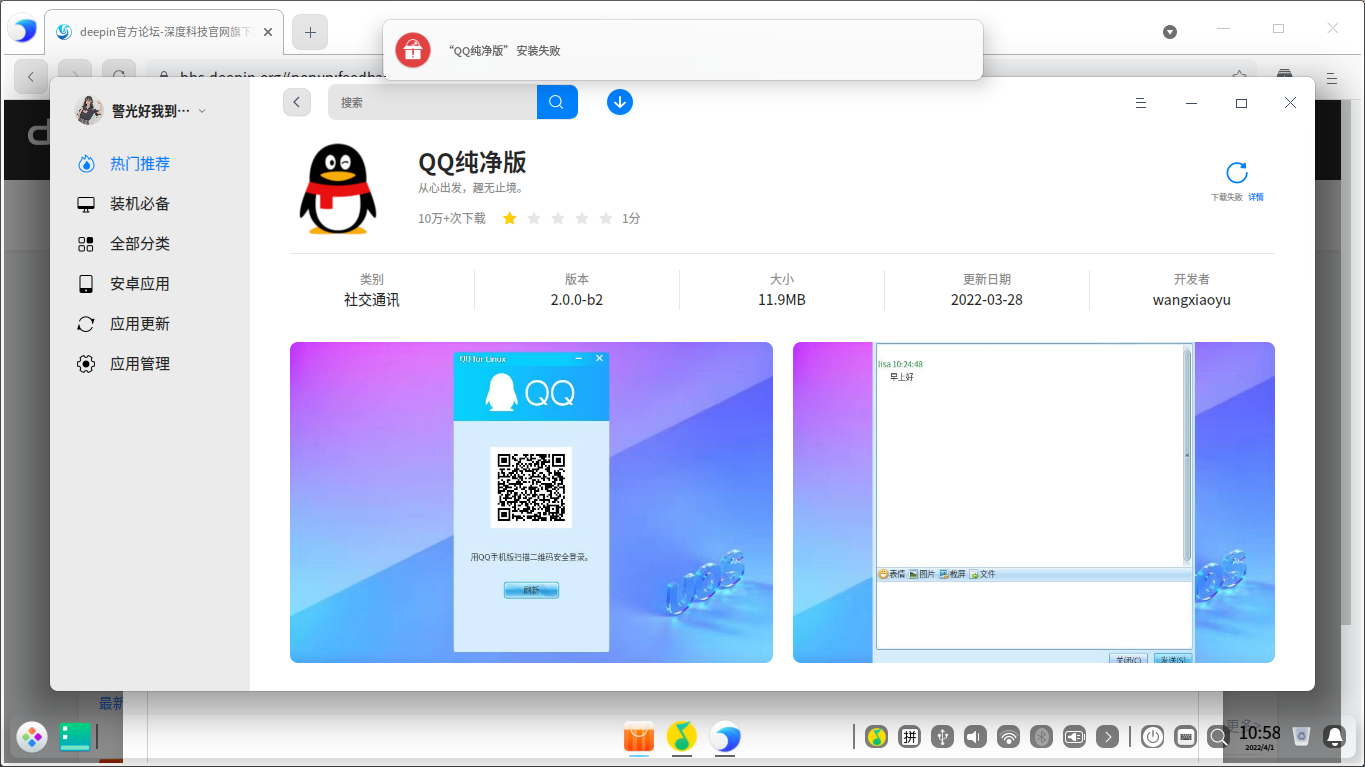Image resolution: width=1365 pixels, height=767 pixels.
Task: Click the power button in the dock
Action: point(1153,738)
